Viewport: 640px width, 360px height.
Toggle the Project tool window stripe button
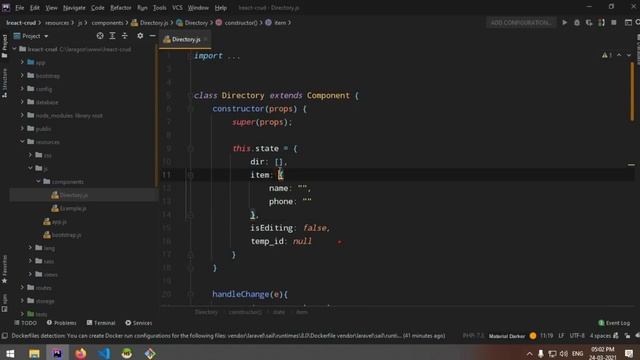click(x=4, y=46)
